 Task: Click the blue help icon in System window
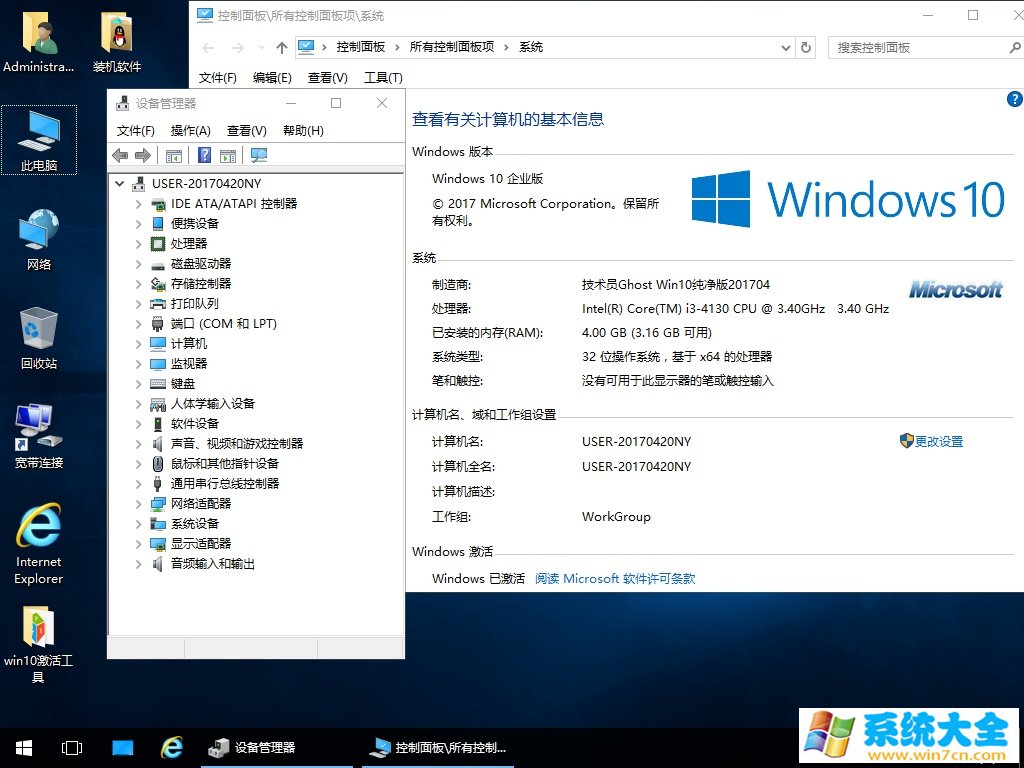pyautogui.click(x=1014, y=99)
